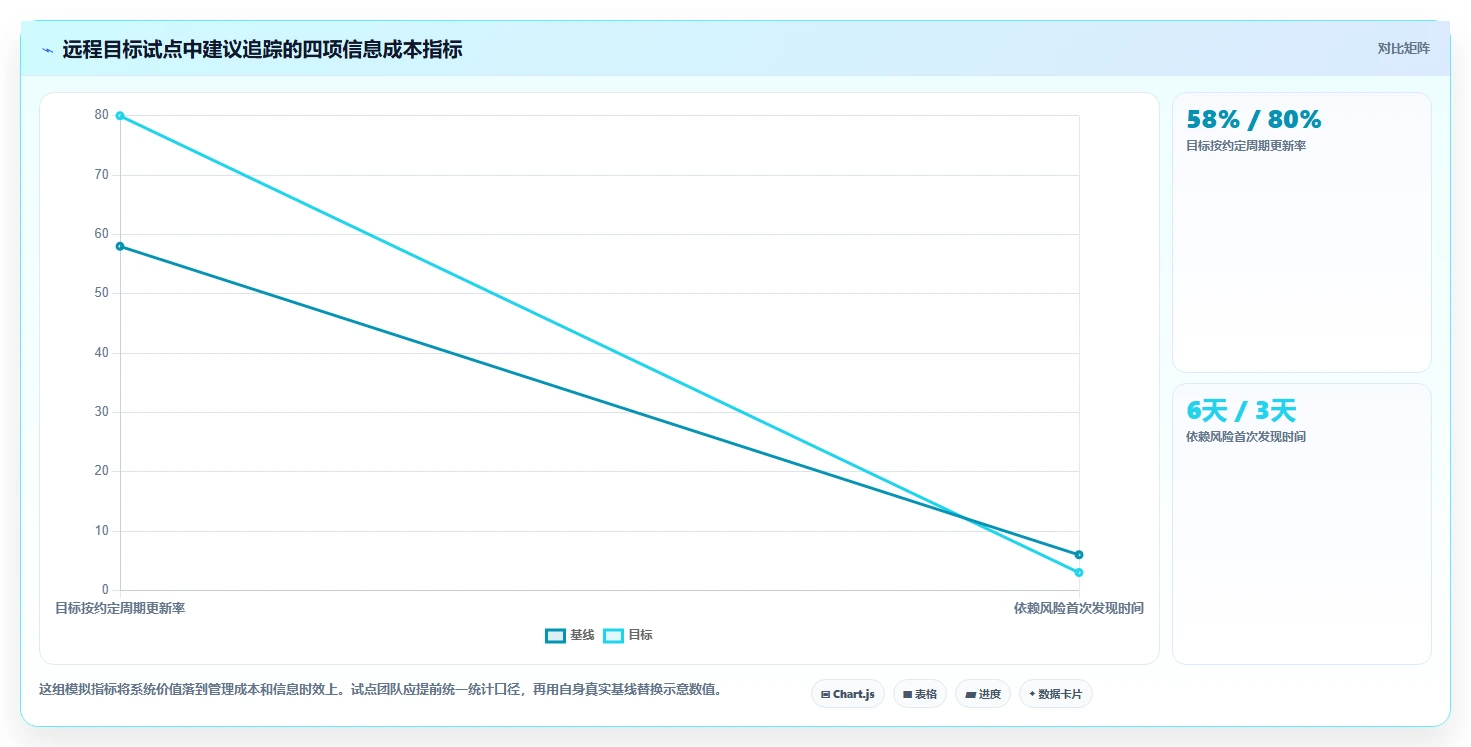Viewport: 1471px width, 747px height.
Task: Click the lightning icon beside the title
Action: pyautogui.click(x=47, y=50)
